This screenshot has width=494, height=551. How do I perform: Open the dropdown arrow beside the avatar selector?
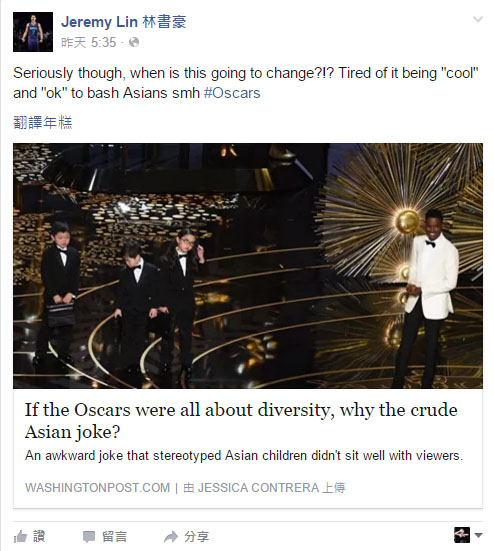click(x=478, y=535)
